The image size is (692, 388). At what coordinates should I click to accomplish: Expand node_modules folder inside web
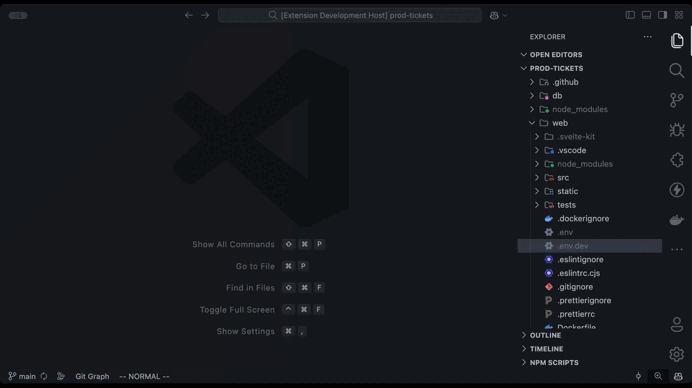pos(537,164)
